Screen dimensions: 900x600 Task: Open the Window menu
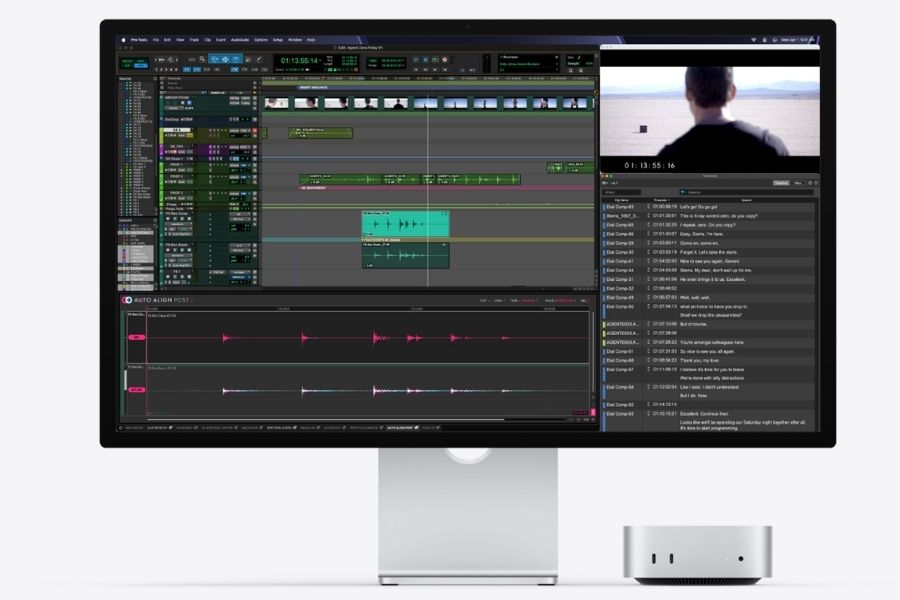[295, 40]
